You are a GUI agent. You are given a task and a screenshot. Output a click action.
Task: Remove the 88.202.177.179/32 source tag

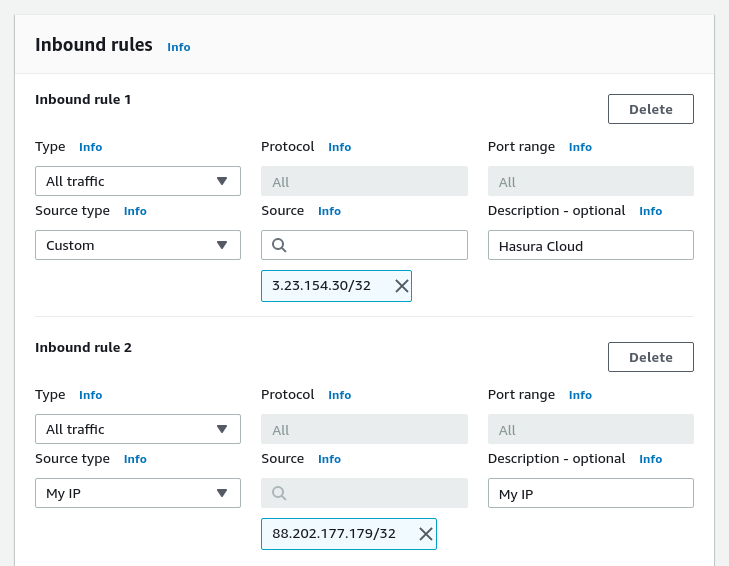coord(426,534)
